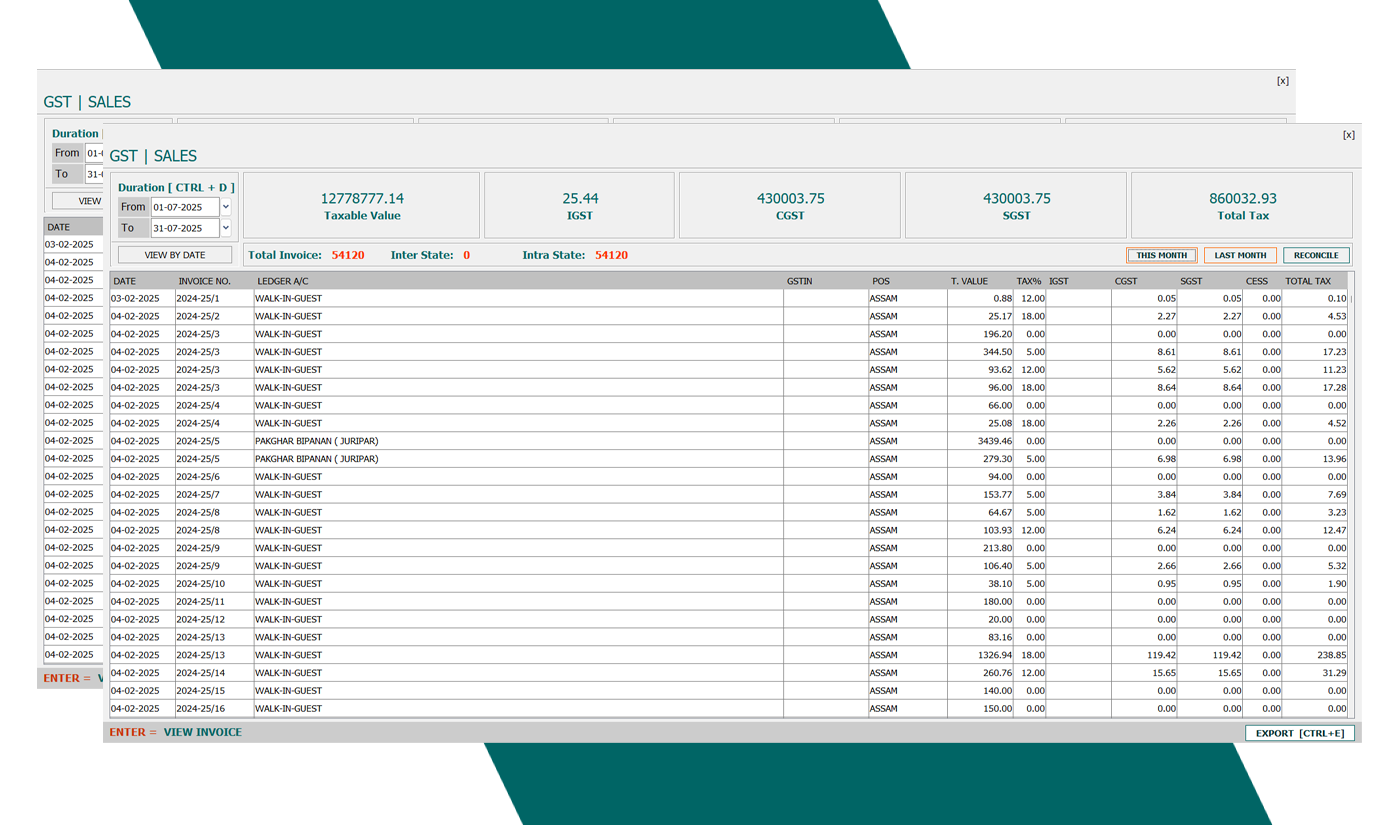Select the invoice 2024-25/1 row
The height and width of the screenshot is (825, 1394).
pos(400,299)
